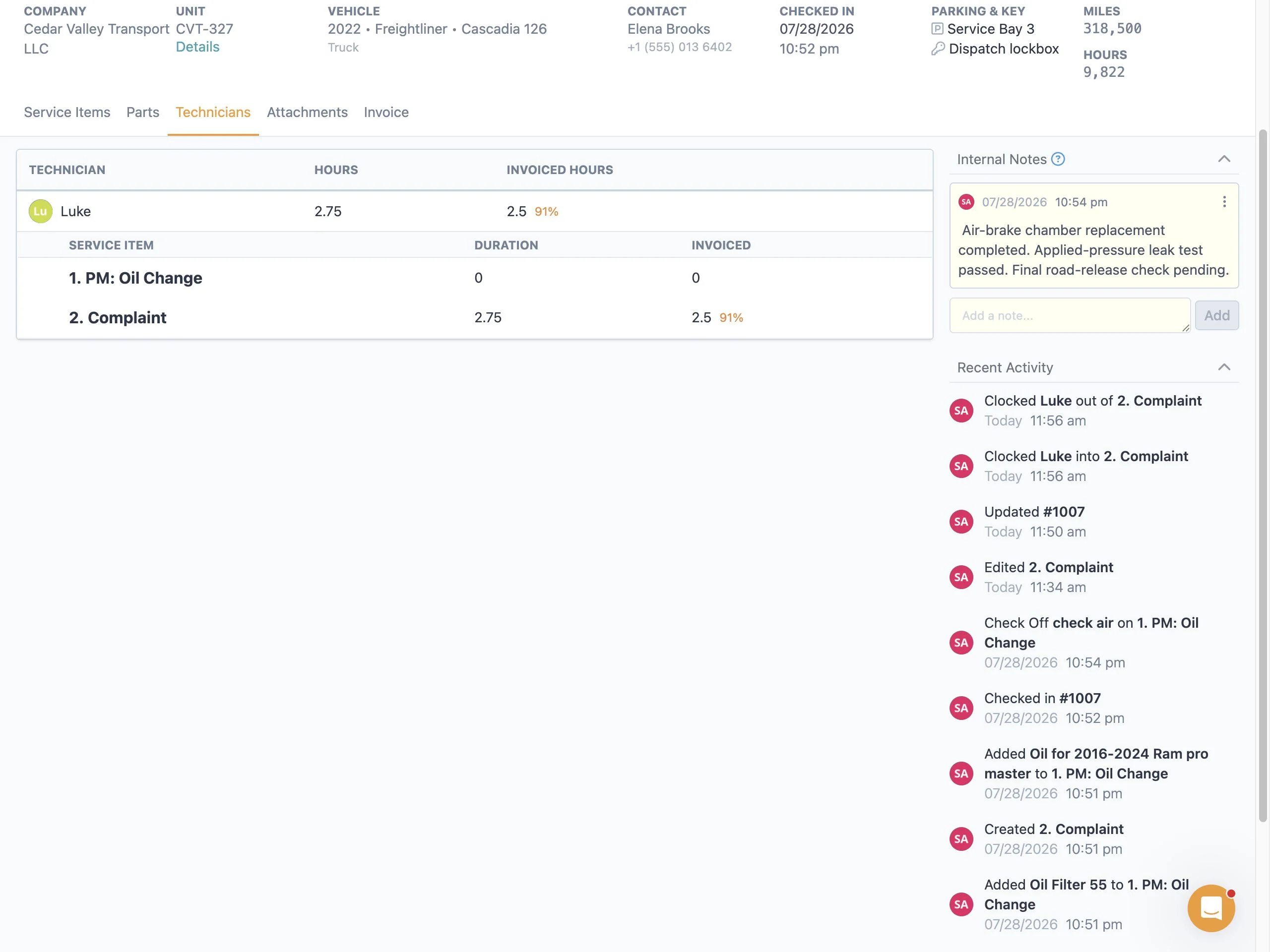Click phone number +1 (555) 013 6402
Viewport: 1270px width, 952px height.
click(x=679, y=47)
